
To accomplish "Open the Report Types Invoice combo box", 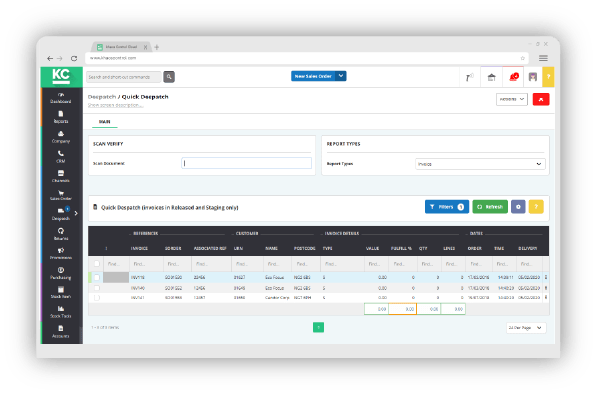I will pyautogui.click(x=480, y=164).
